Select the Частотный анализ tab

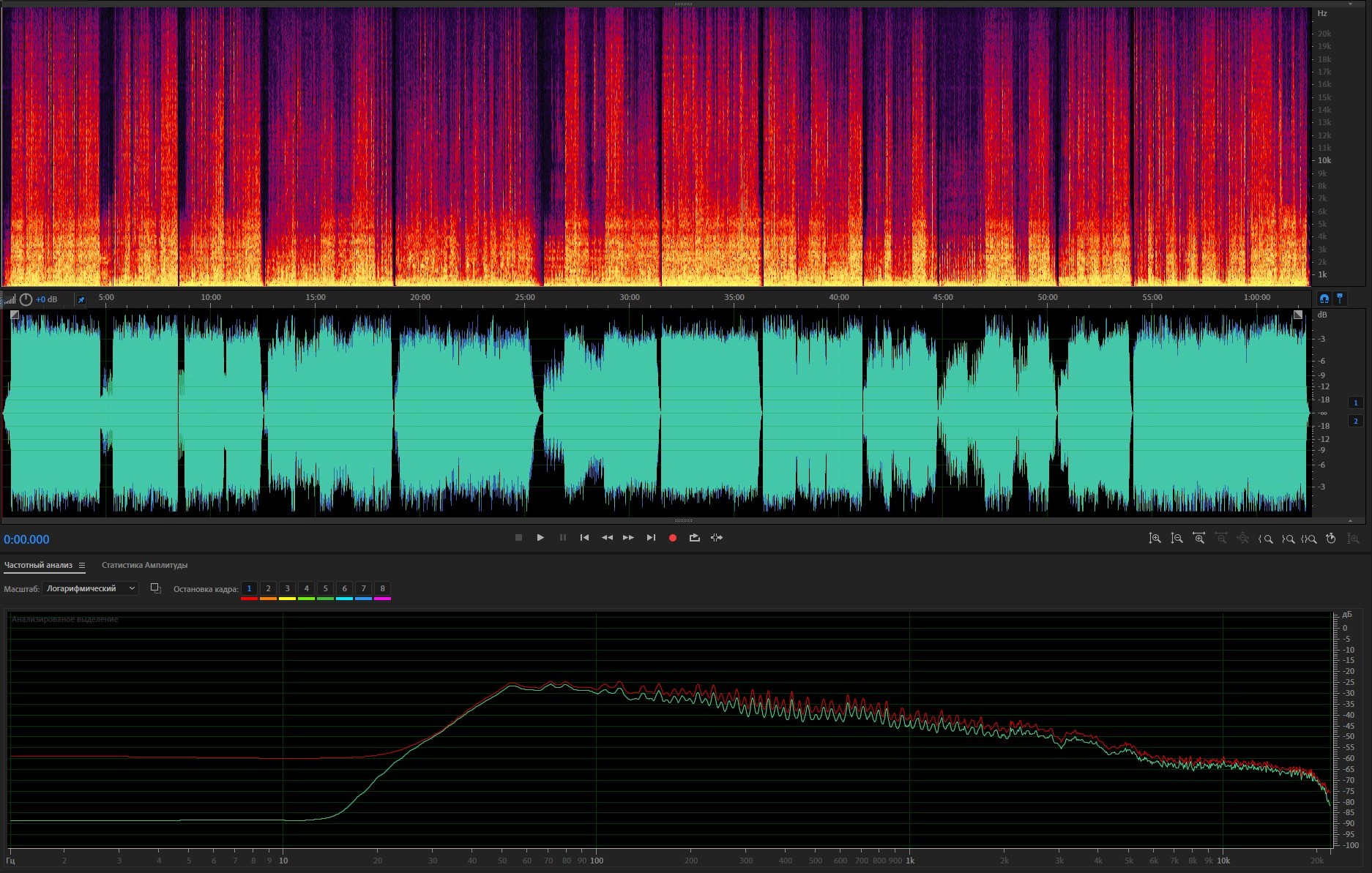38,565
